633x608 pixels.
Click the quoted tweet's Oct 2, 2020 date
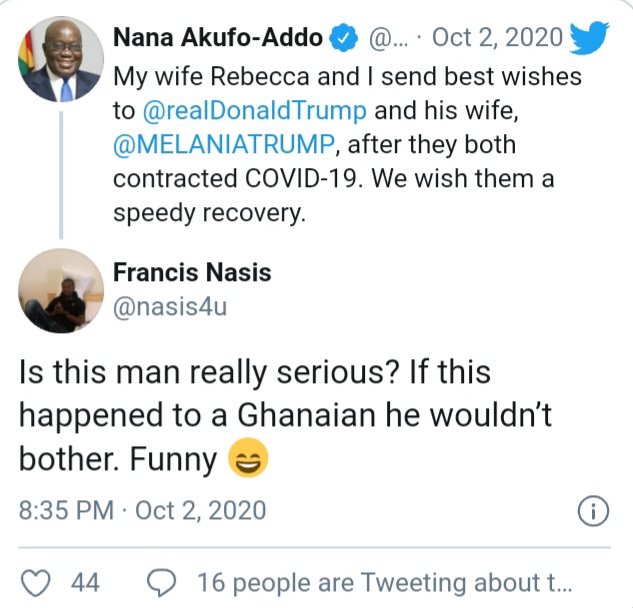click(495, 40)
